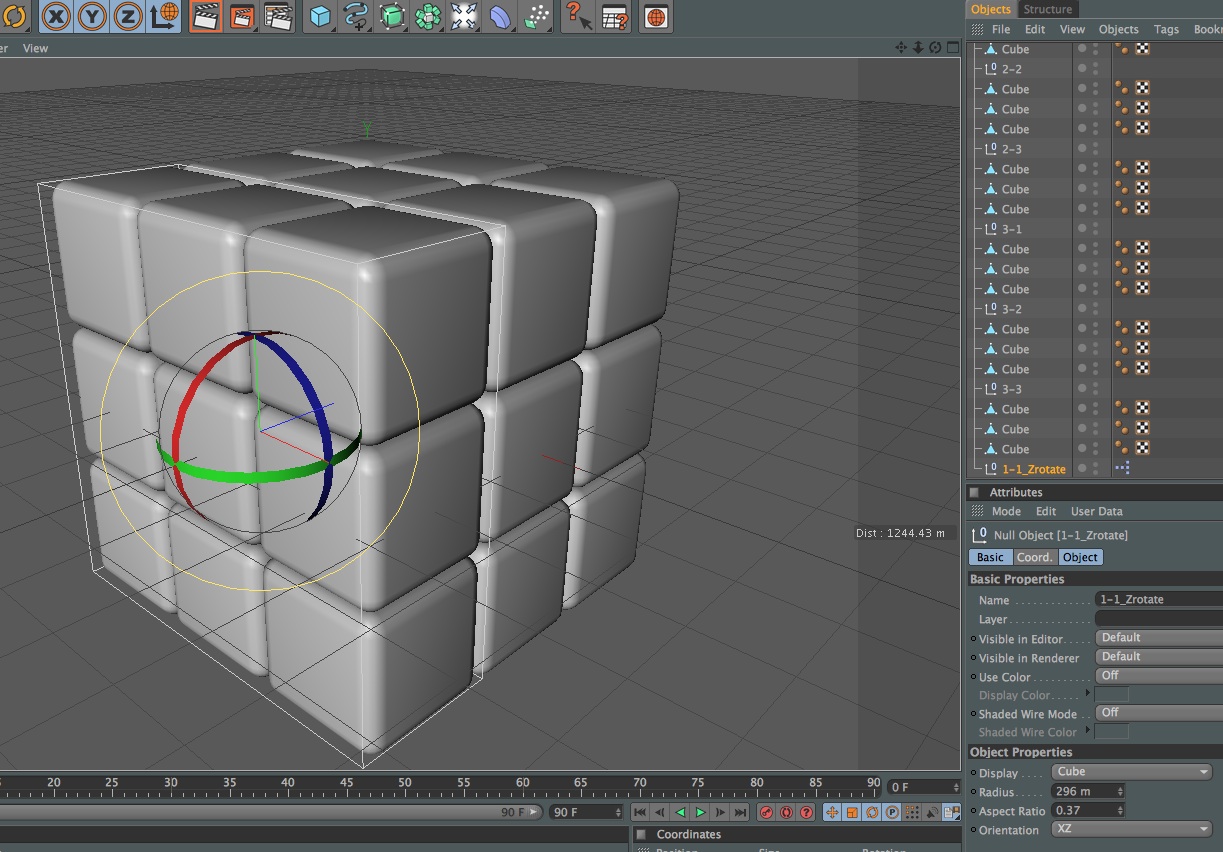This screenshot has width=1223, height=852.
Task: Open the Mode menu in Attributes
Action: point(1006,511)
